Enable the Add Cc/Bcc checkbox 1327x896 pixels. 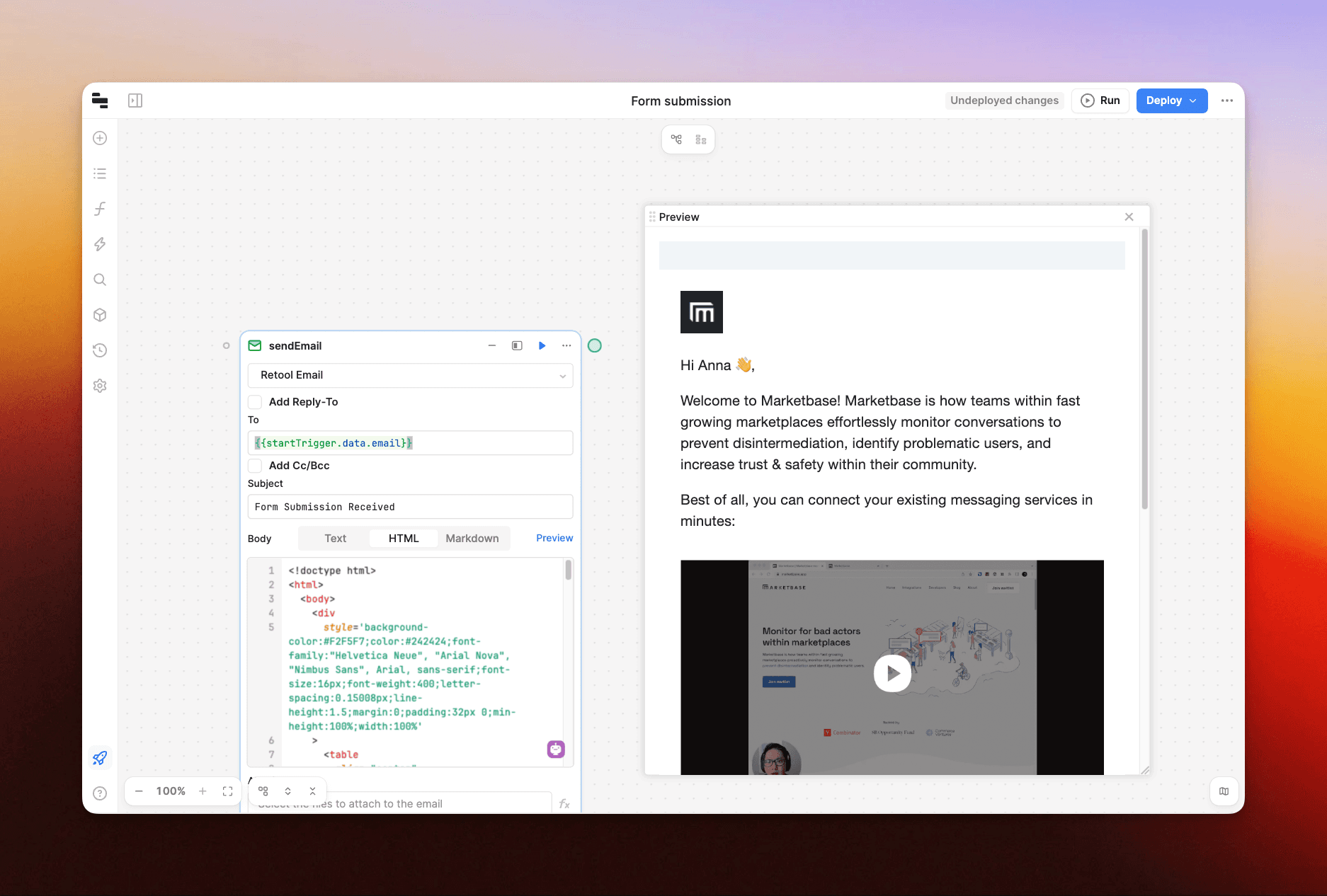255,466
